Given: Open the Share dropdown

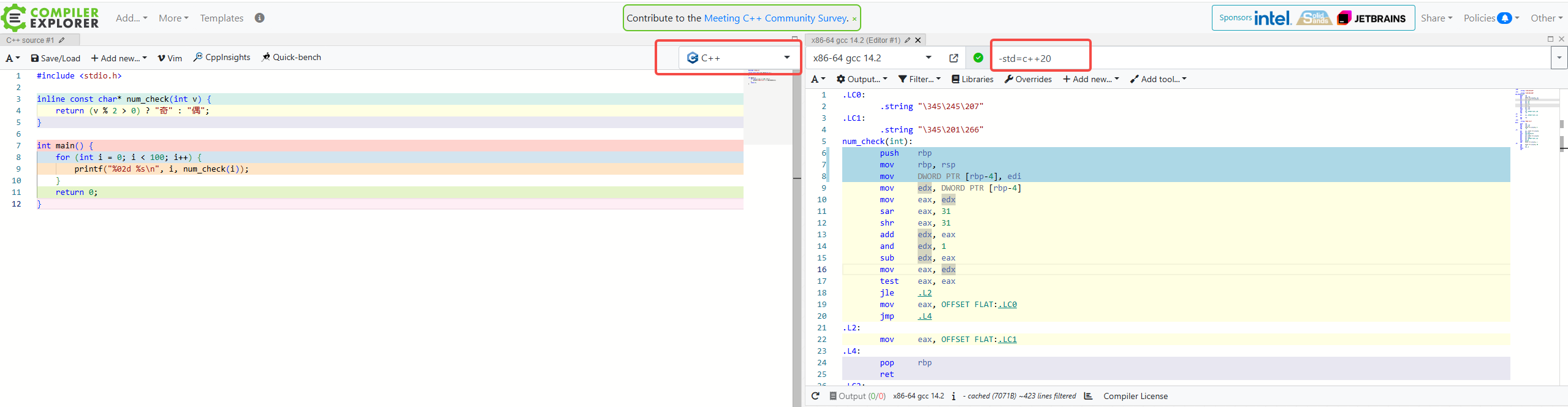Looking at the screenshot, I should coord(1436,18).
